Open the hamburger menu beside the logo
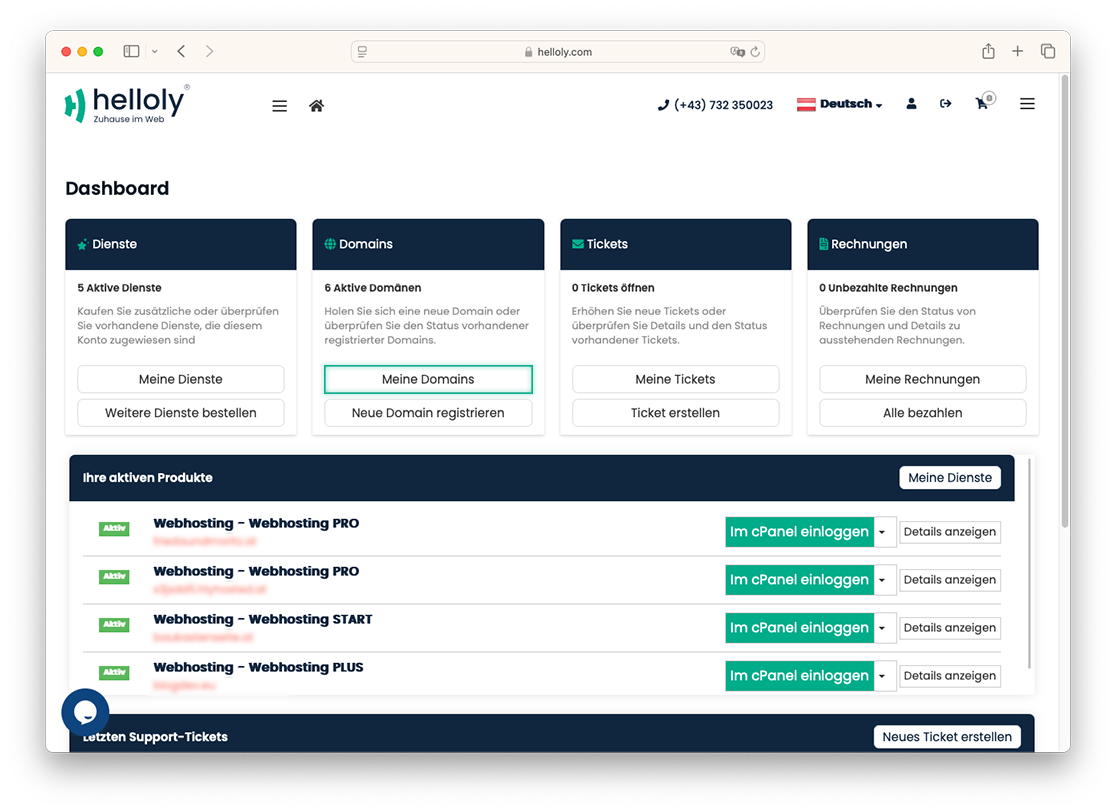 click(x=279, y=106)
